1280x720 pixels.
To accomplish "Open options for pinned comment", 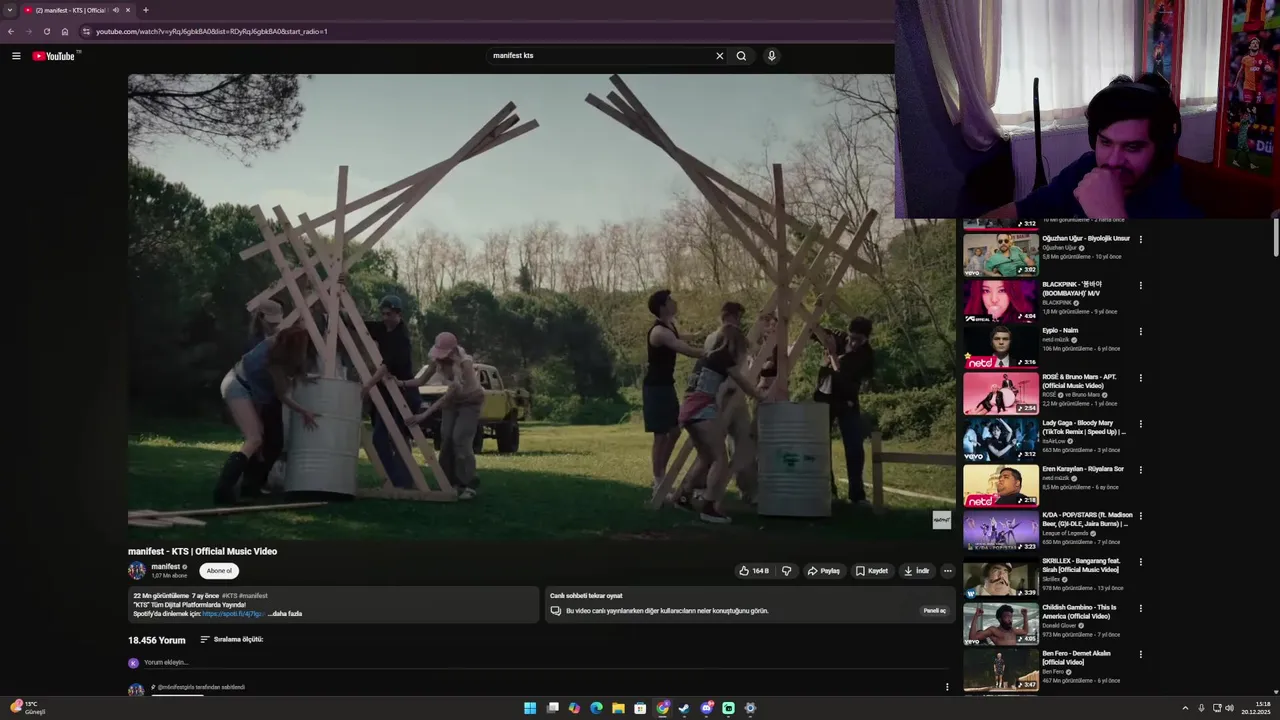I will 947,687.
